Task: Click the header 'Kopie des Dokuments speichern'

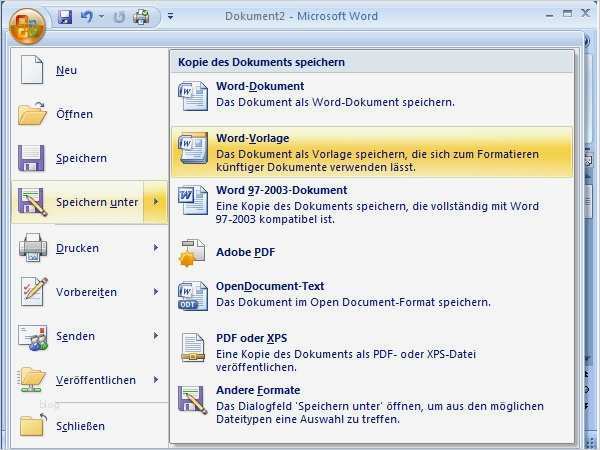Action: 261,62
